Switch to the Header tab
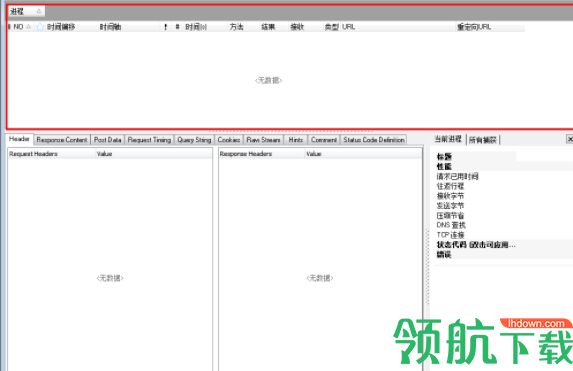 point(19,139)
